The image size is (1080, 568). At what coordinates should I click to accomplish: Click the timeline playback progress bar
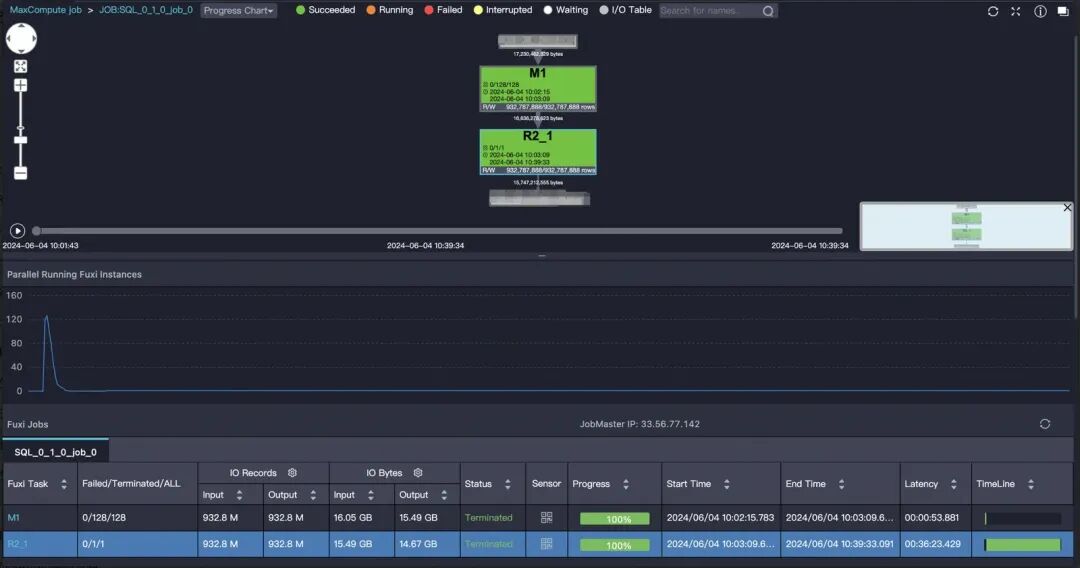click(439, 231)
